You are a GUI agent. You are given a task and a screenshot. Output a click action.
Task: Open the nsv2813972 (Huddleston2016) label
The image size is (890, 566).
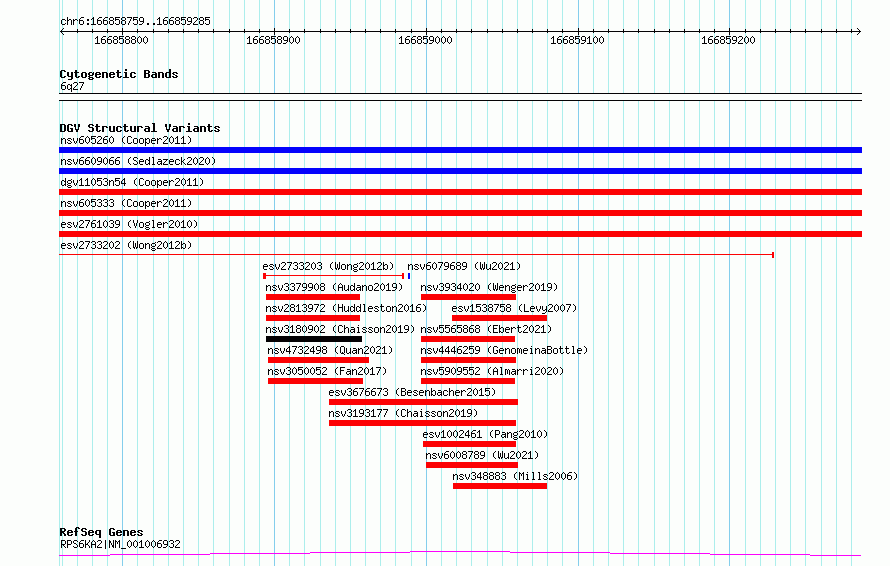click(x=346, y=308)
